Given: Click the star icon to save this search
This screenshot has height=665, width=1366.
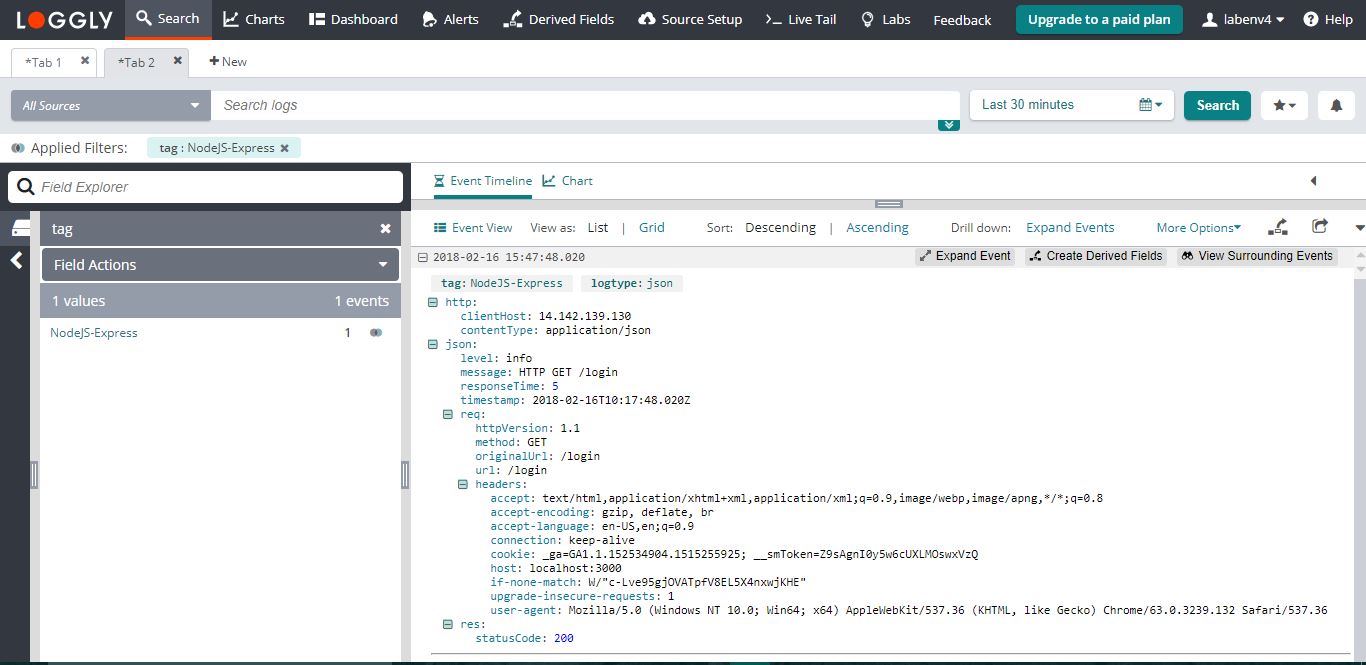Looking at the screenshot, I should click(1279, 105).
